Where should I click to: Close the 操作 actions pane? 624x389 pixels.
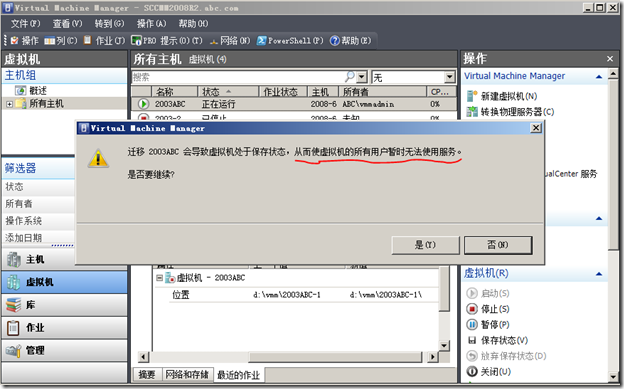(610, 59)
